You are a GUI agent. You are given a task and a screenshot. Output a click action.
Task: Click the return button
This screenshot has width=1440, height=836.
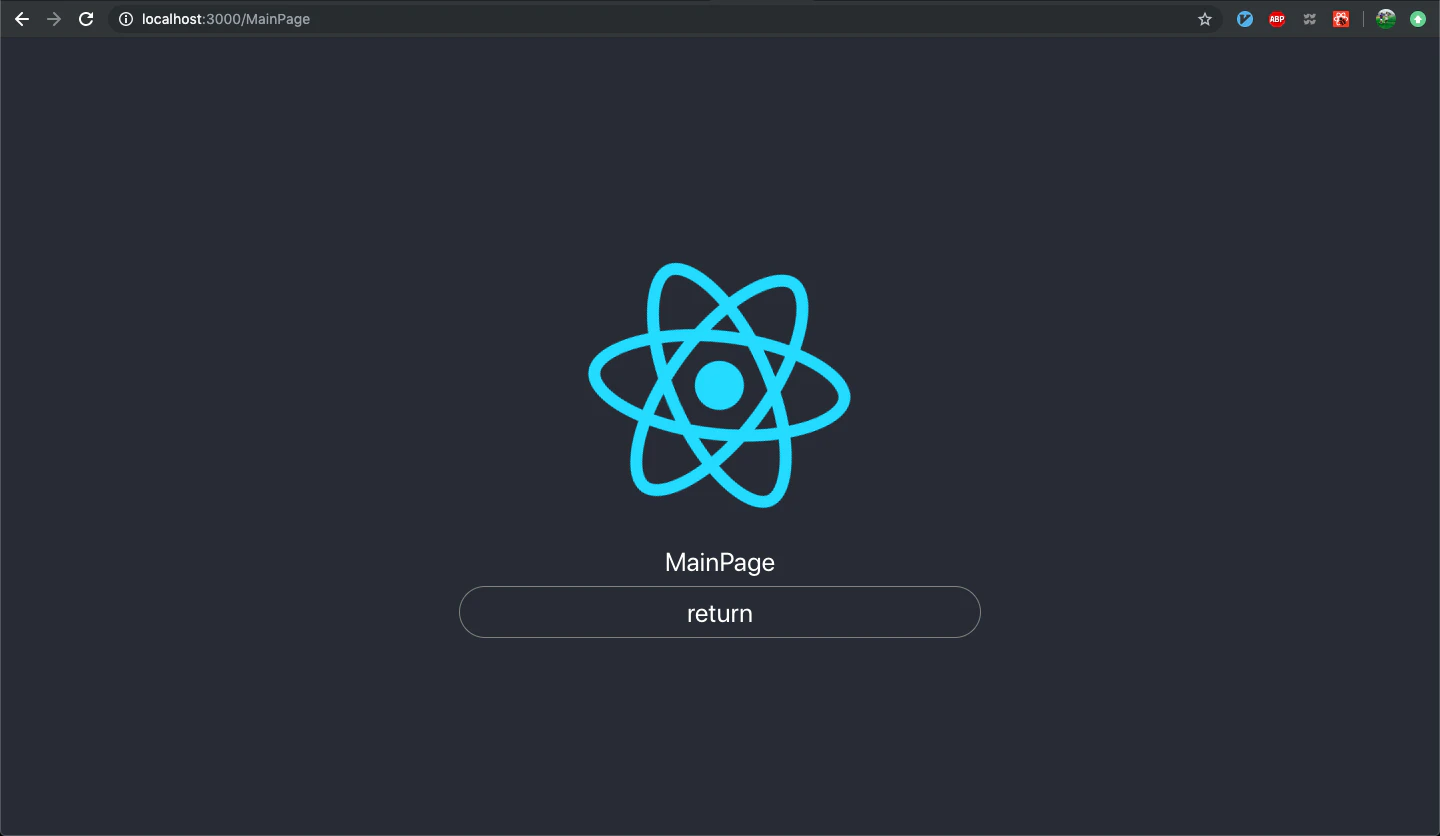(720, 612)
